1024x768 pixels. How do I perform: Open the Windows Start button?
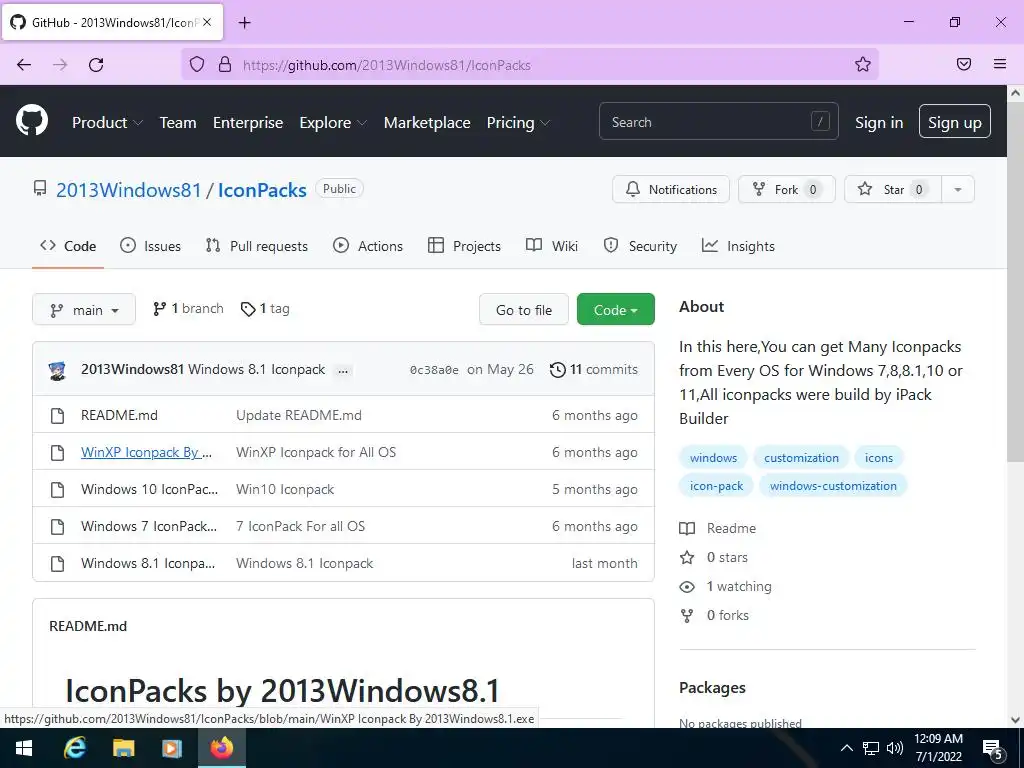pos(24,748)
